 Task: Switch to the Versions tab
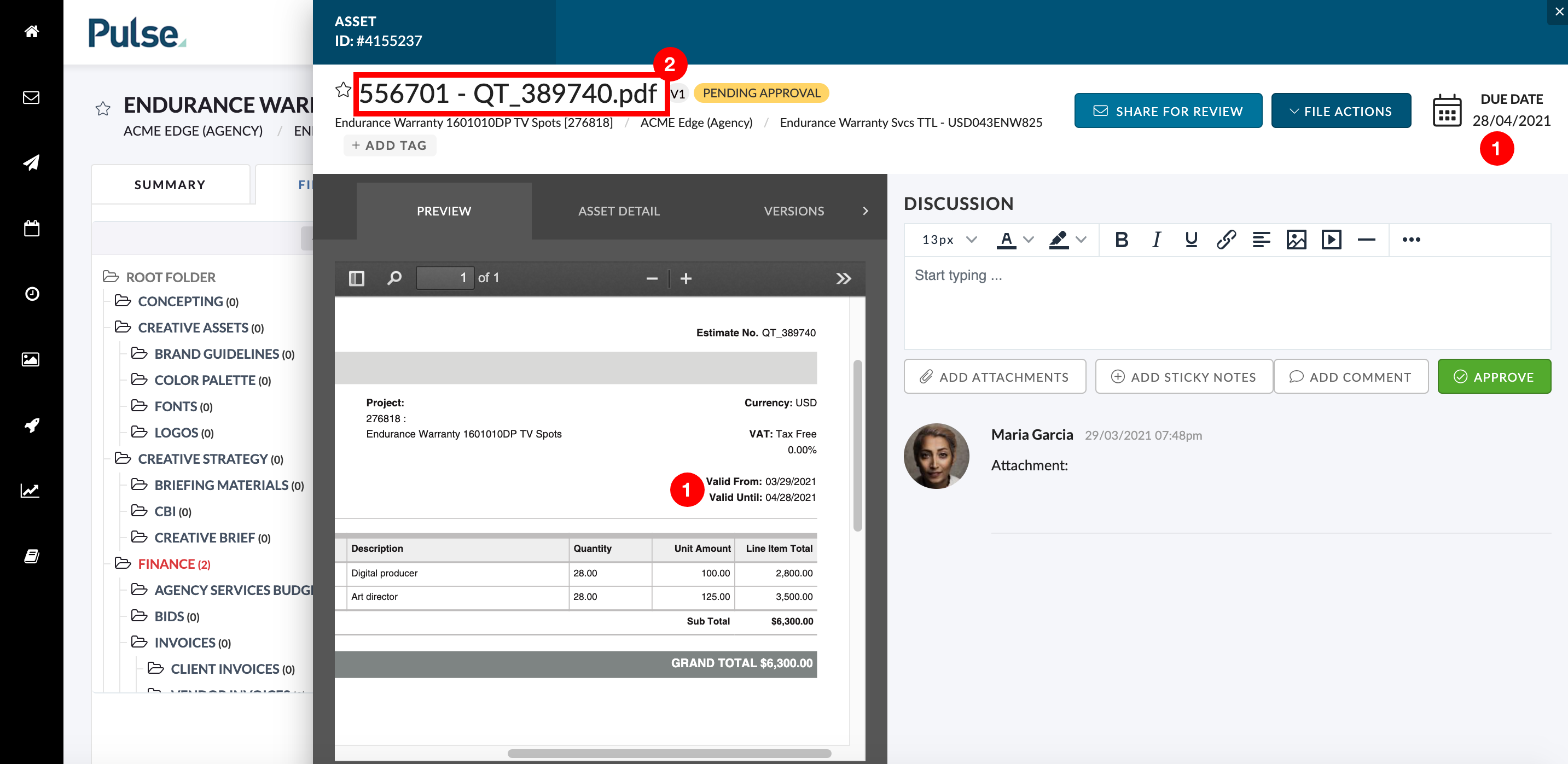click(x=794, y=211)
